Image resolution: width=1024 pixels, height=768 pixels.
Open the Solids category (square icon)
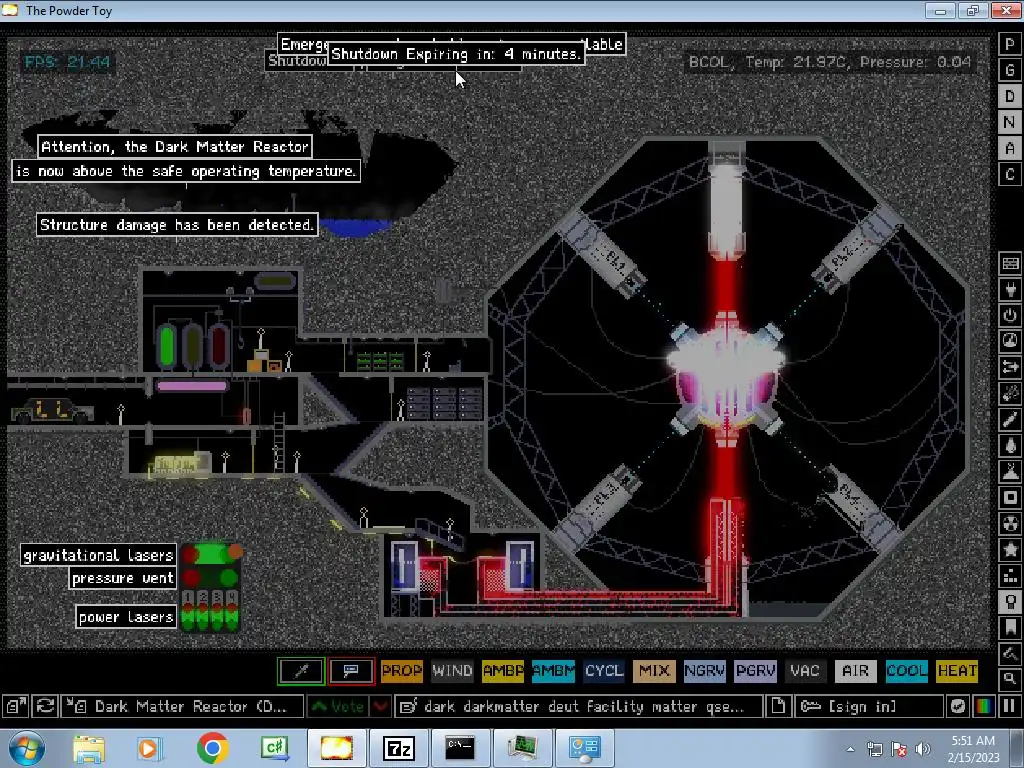click(1010, 498)
